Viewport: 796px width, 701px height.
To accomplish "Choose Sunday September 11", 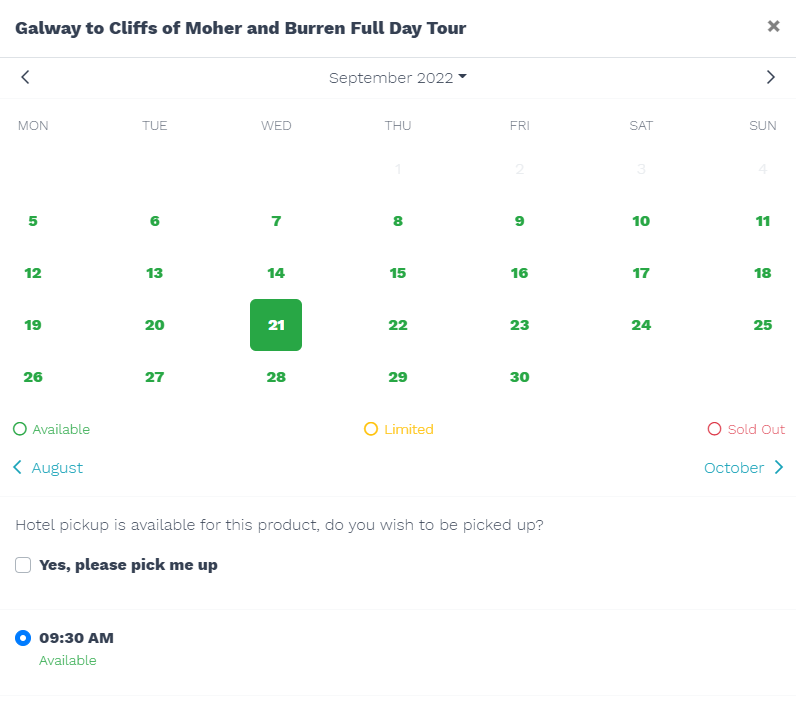I will coord(762,221).
